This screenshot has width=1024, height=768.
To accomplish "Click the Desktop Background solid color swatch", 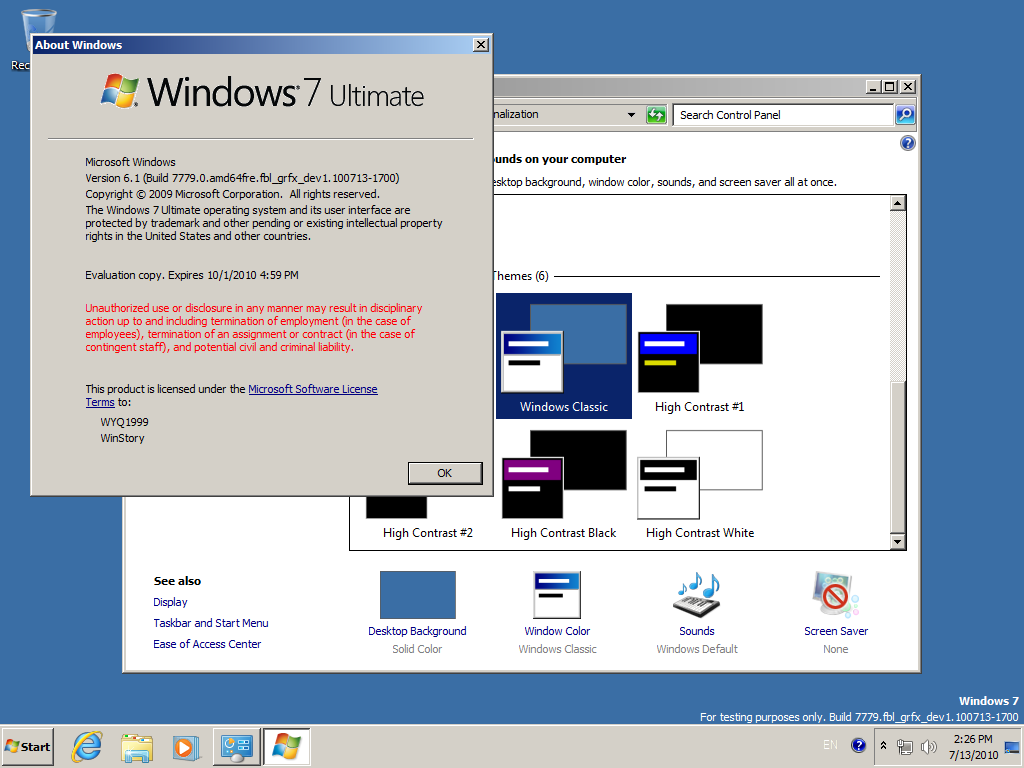I will [x=418, y=595].
